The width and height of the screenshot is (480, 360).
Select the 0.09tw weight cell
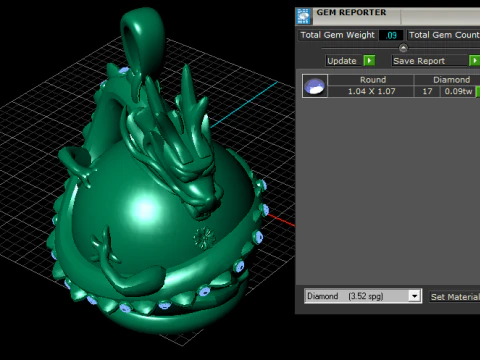(x=458, y=91)
